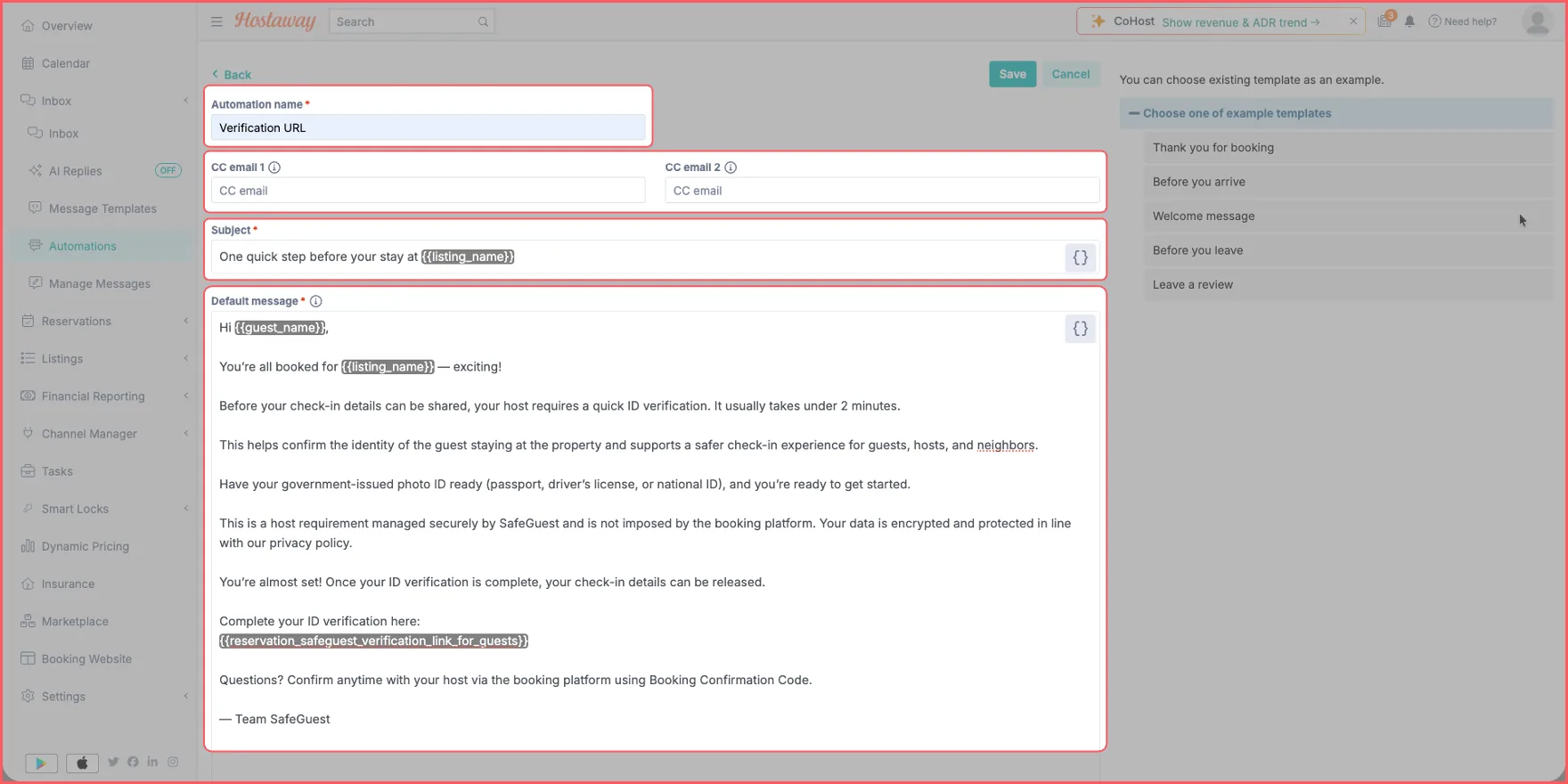Screen dimensions: 1568x784
Task: Choose 'Welcome message' template
Action: pyautogui.click(x=1348, y=216)
